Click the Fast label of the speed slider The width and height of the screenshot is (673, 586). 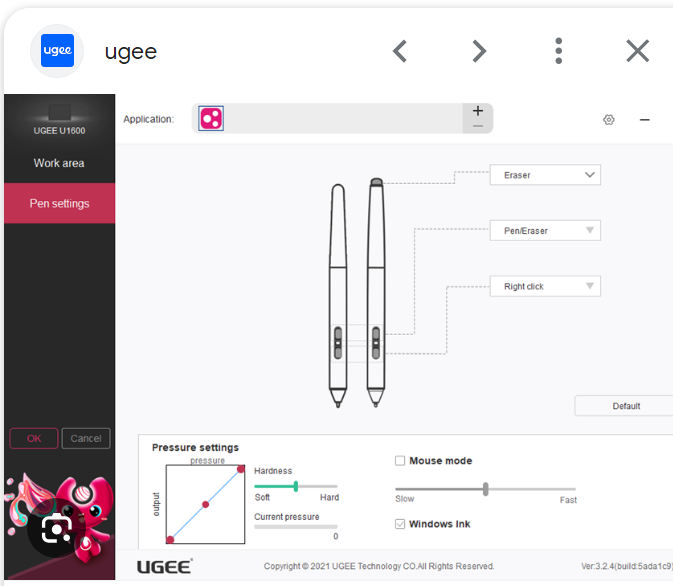(568, 500)
